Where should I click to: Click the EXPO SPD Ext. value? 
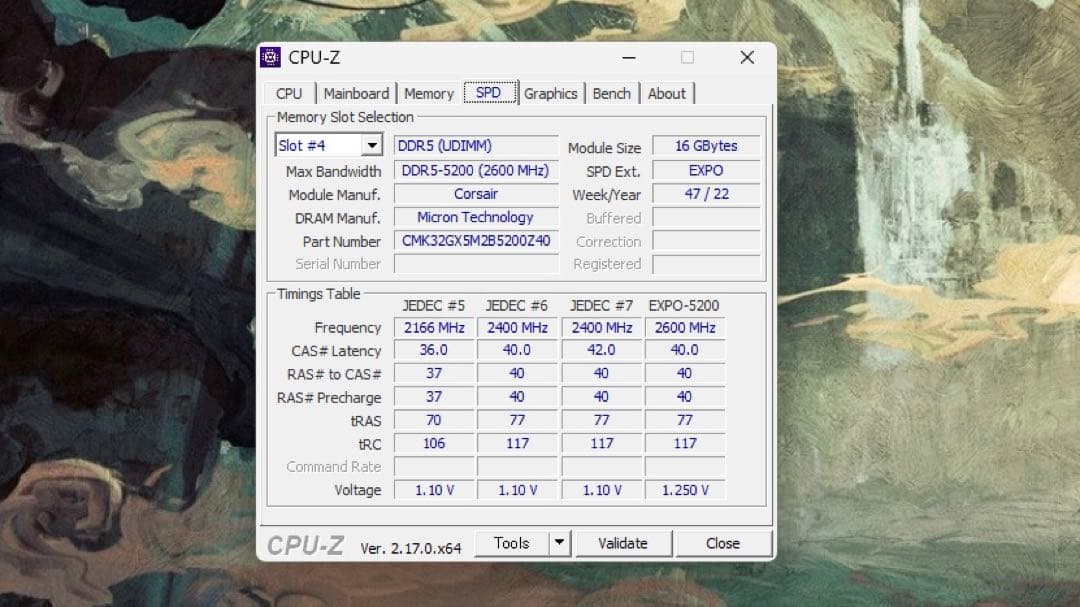click(x=706, y=170)
